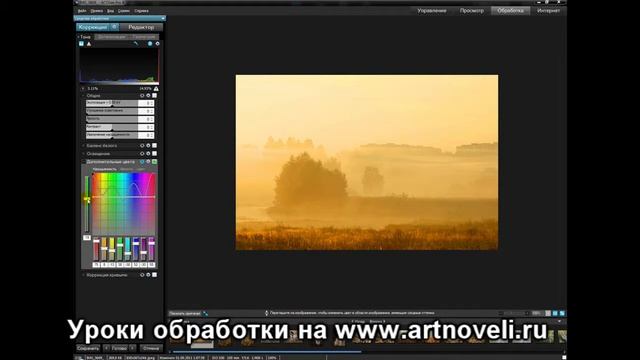Open the Средства обработки panel dropdown arrow

[163, 18]
